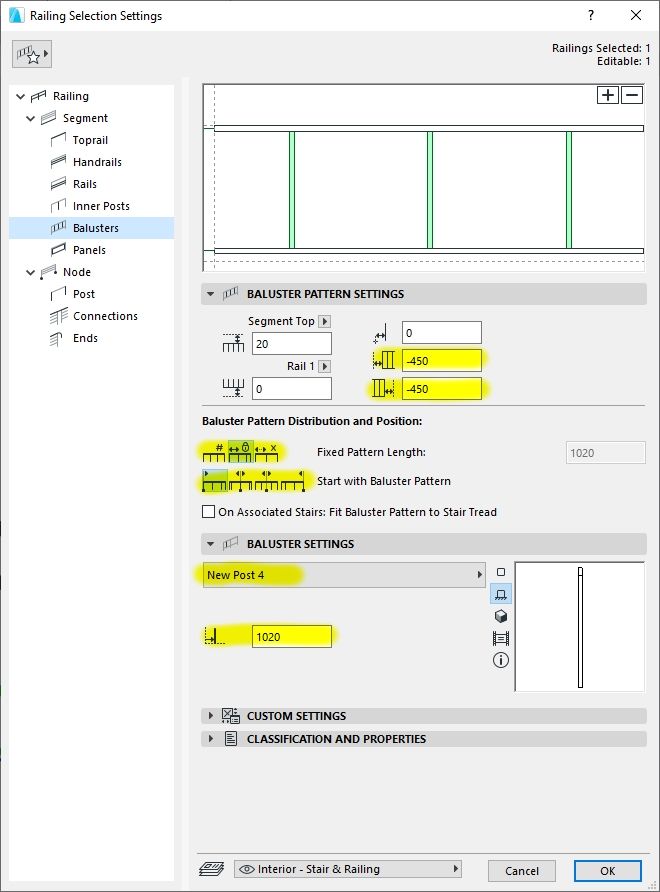Select Ends in the tree
660x892 pixels.
[x=85, y=338]
